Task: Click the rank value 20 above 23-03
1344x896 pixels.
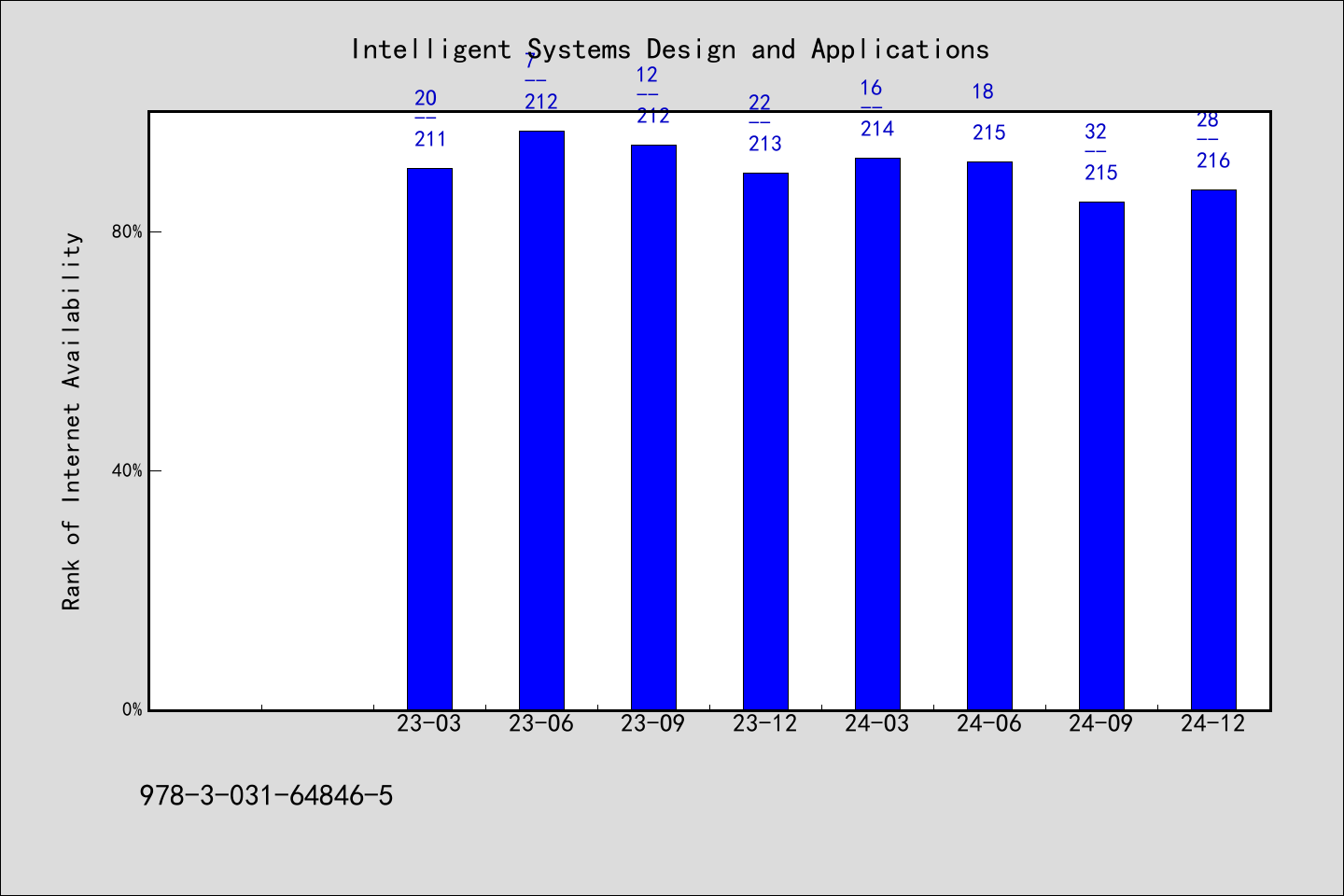Action: (x=426, y=98)
